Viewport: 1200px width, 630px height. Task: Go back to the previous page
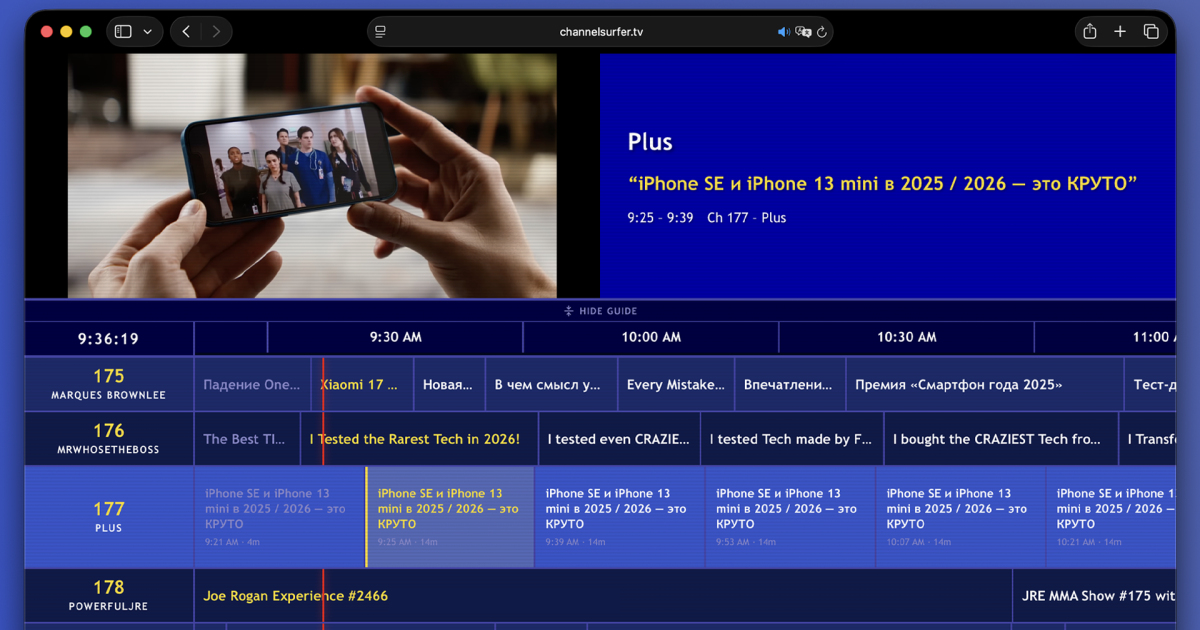pos(186,32)
